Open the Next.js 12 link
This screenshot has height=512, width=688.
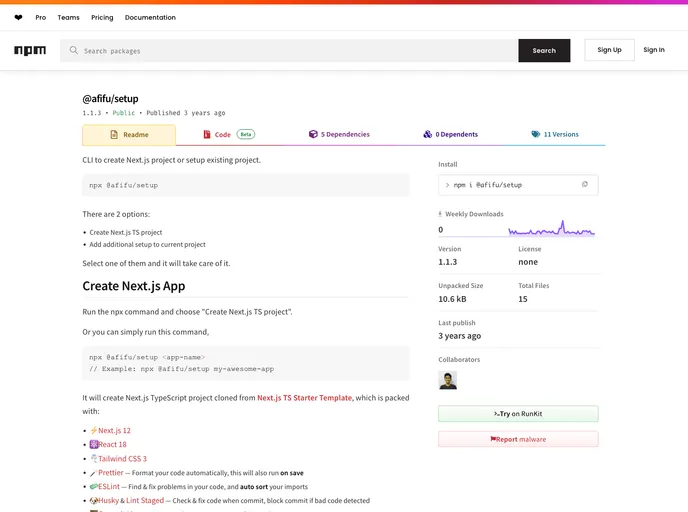(x=115, y=430)
